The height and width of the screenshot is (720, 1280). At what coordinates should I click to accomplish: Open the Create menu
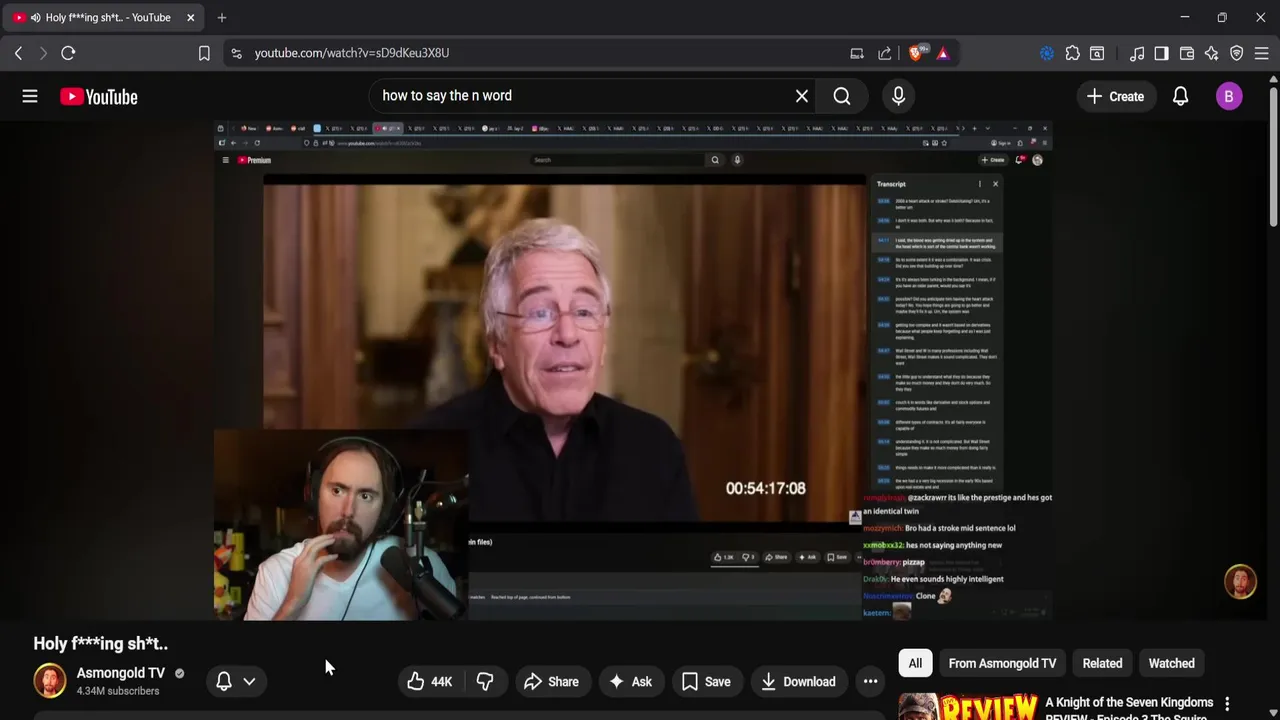pyautogui.click(x=1115, y=96)
